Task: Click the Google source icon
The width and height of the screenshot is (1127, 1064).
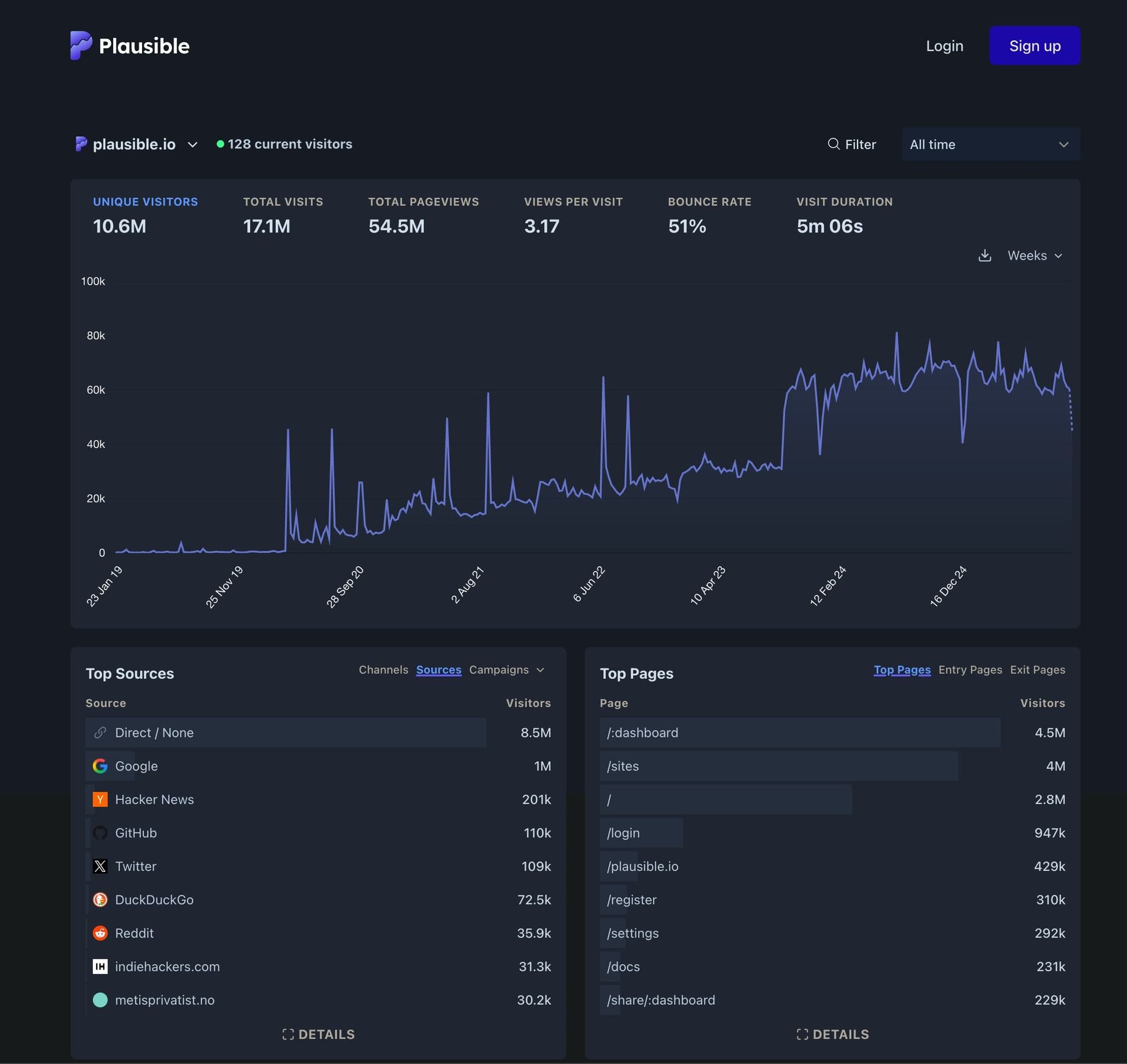Action: [100, 766]
